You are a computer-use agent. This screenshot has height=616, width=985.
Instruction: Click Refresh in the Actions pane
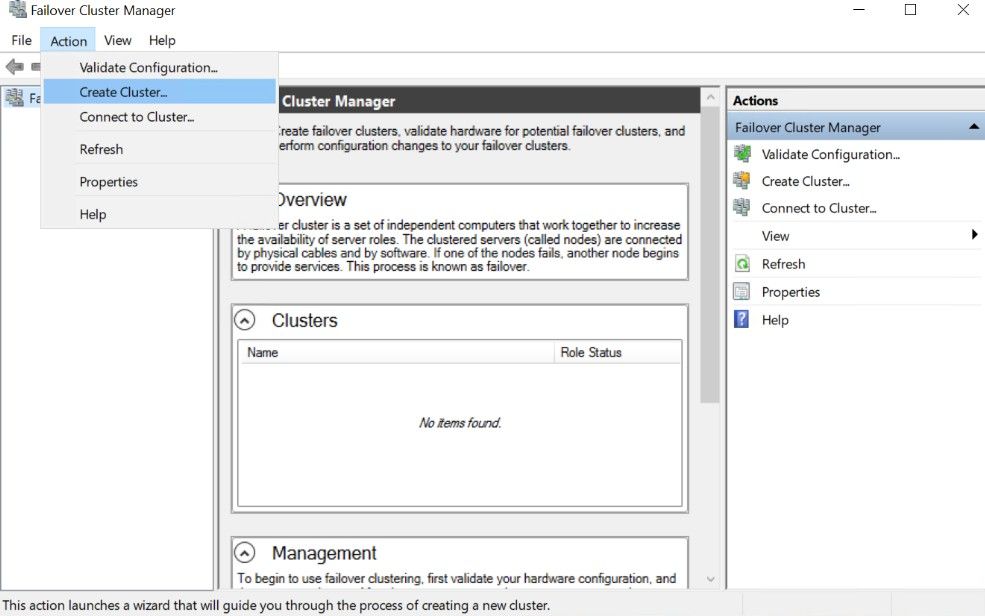[x=783, y=264]
